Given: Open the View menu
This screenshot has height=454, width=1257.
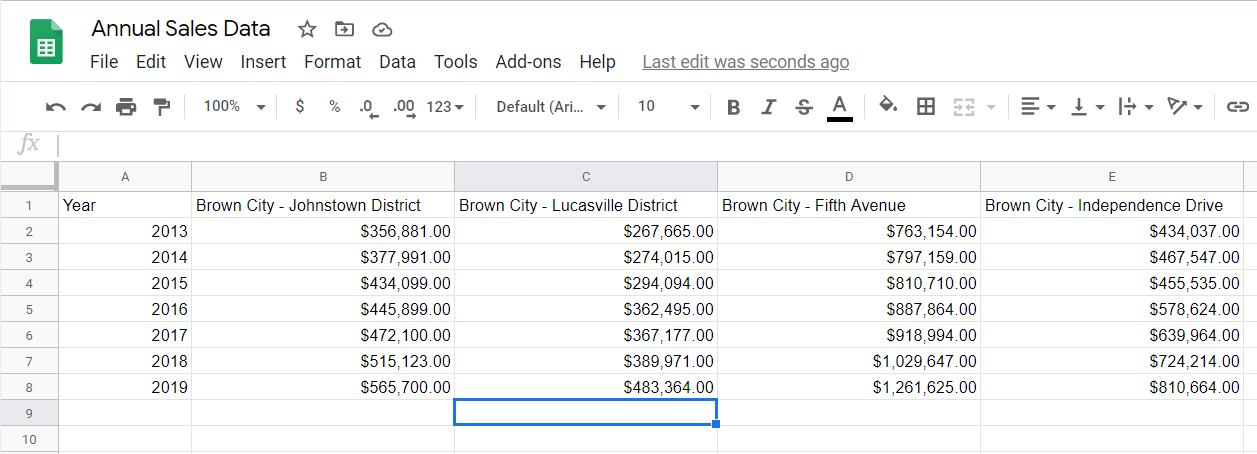Looking at the screenshot, I should click(x=203, y=62).
